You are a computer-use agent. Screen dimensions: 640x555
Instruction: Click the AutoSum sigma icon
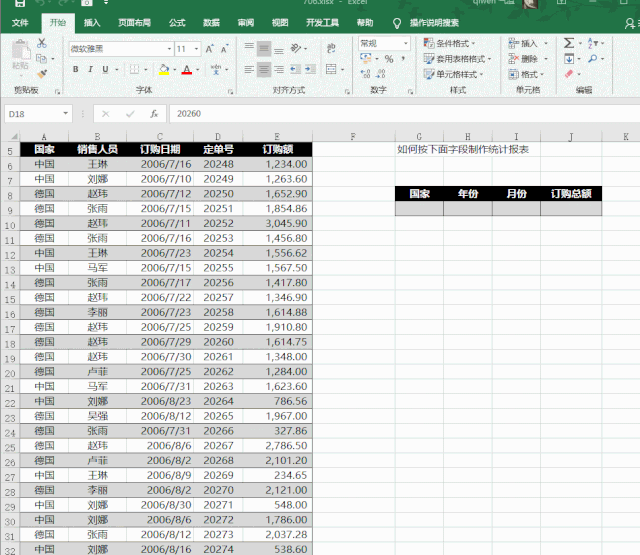(569, 43)
